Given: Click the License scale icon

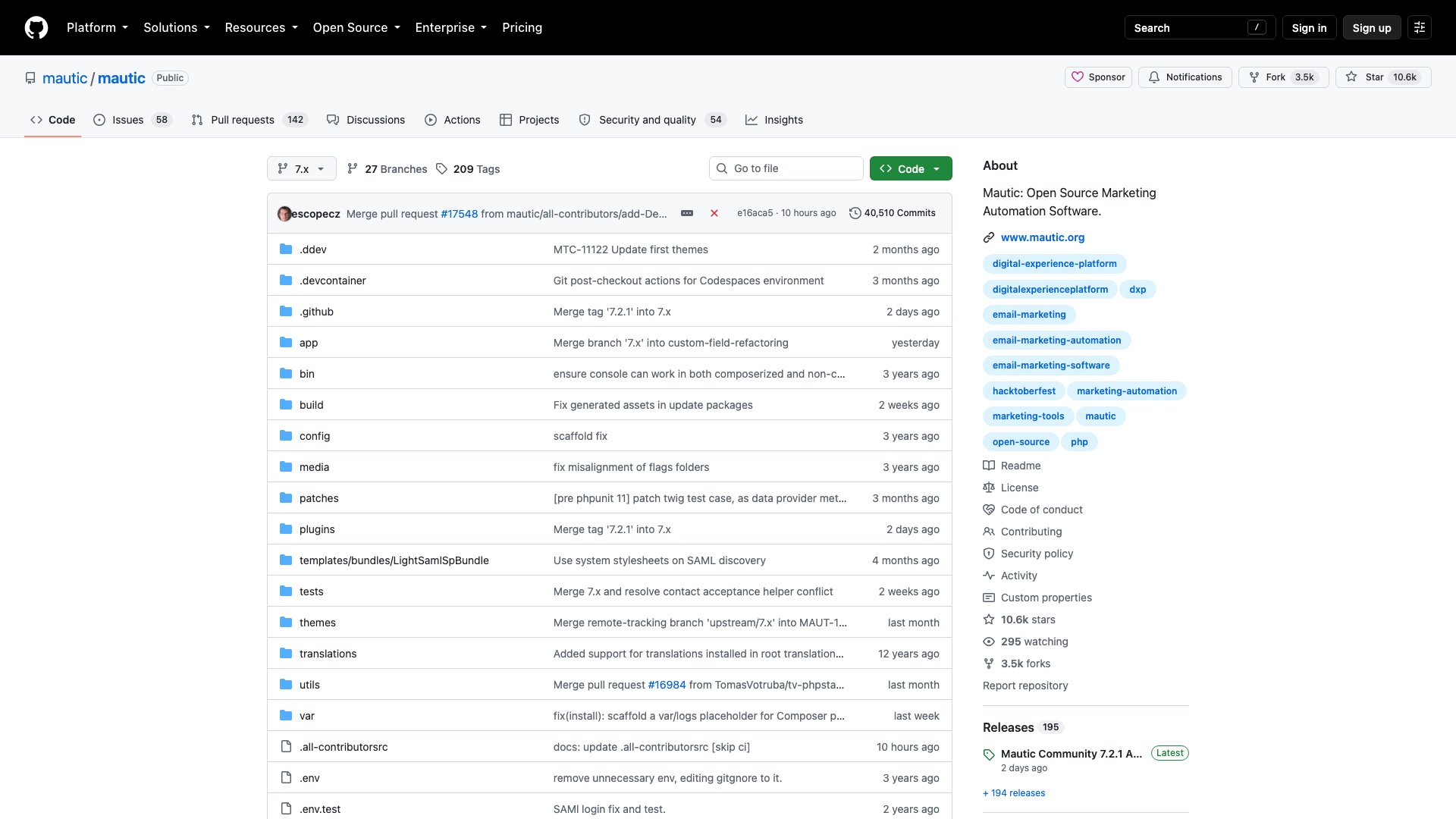Looking at the screenshot, I should coord(989,488).
